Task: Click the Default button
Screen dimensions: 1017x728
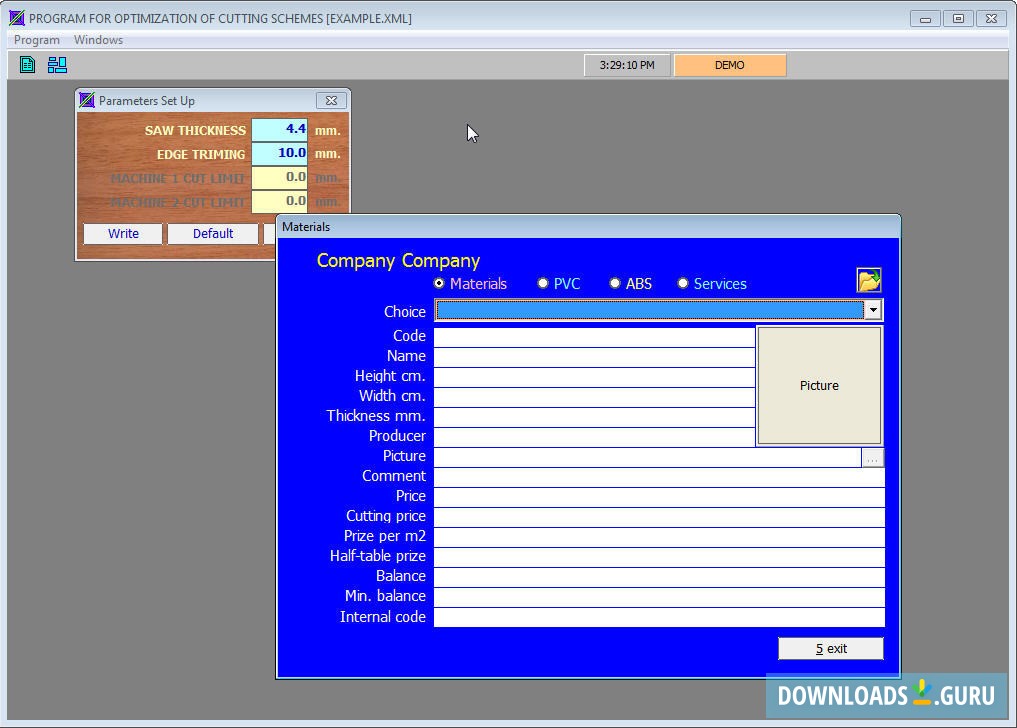Action: point(213,233)
